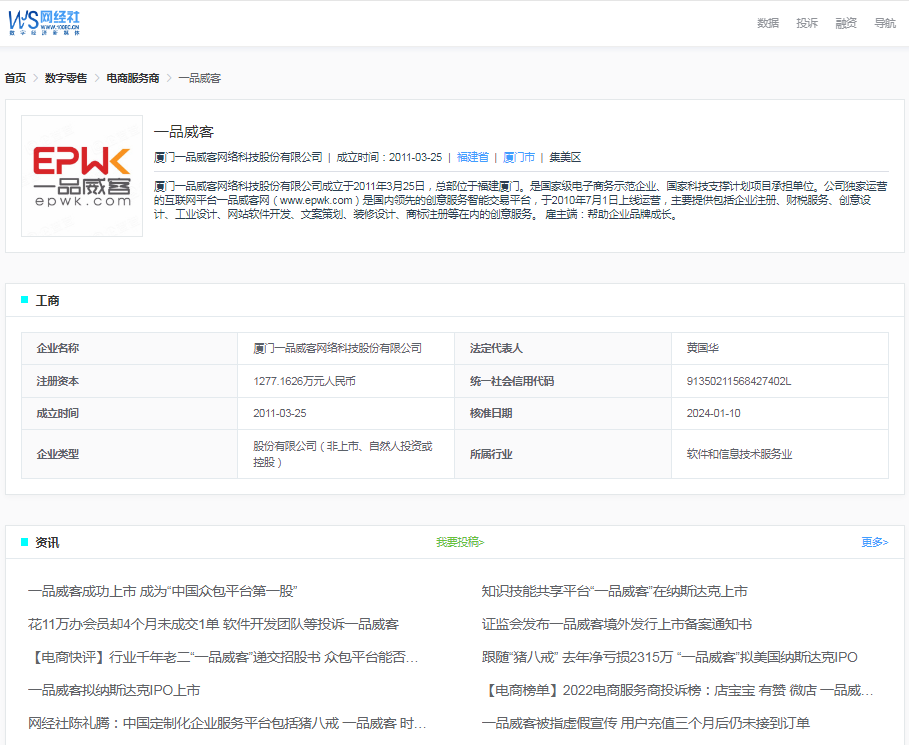909x745 pixels.
Task: Click the 资讯 section heading
Action: pyautogui.click(x=48, y=542)
